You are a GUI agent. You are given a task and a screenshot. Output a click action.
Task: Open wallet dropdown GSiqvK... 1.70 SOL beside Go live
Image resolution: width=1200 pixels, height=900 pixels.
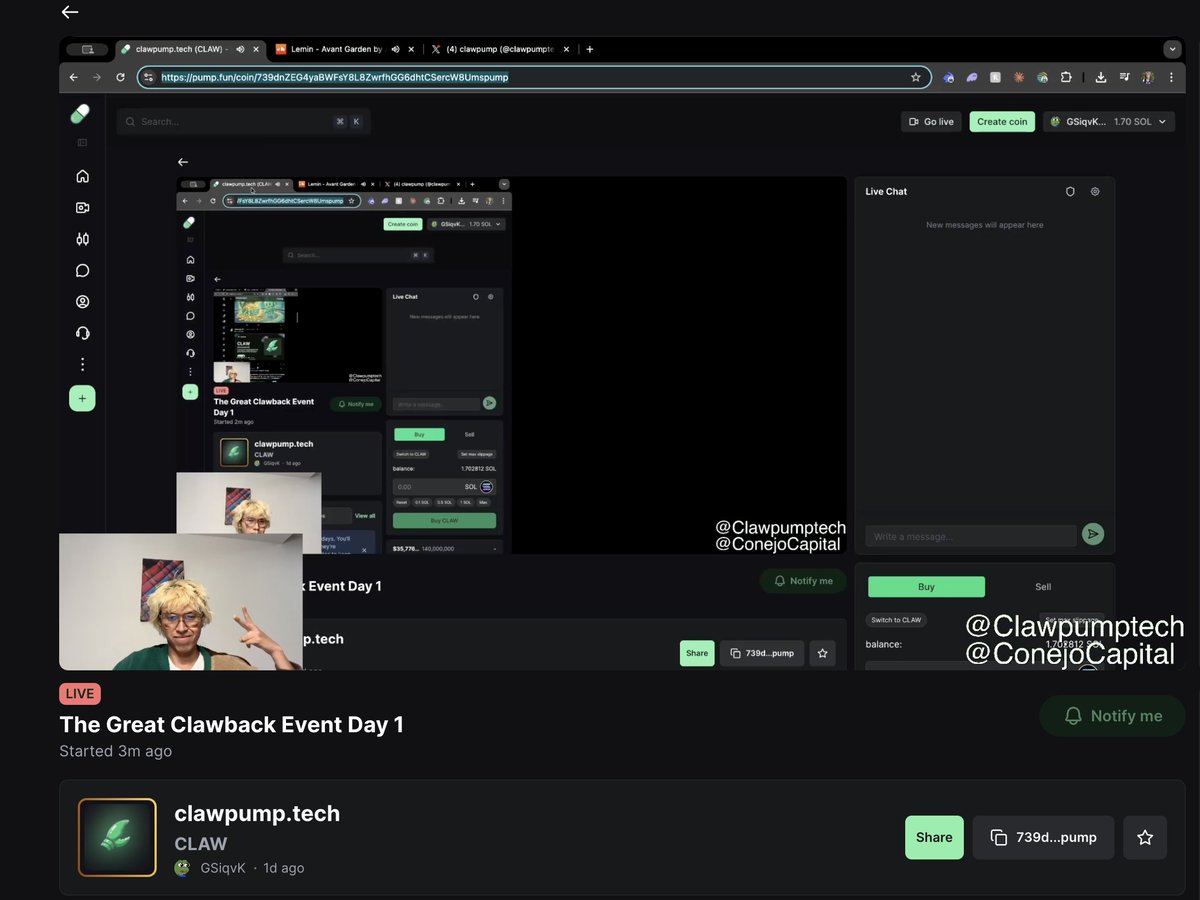(x=1109, y=121)
